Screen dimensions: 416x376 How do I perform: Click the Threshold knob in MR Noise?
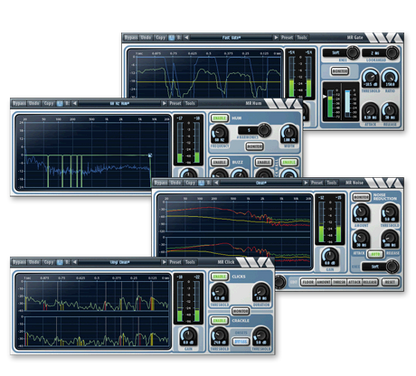click(389, 213)
